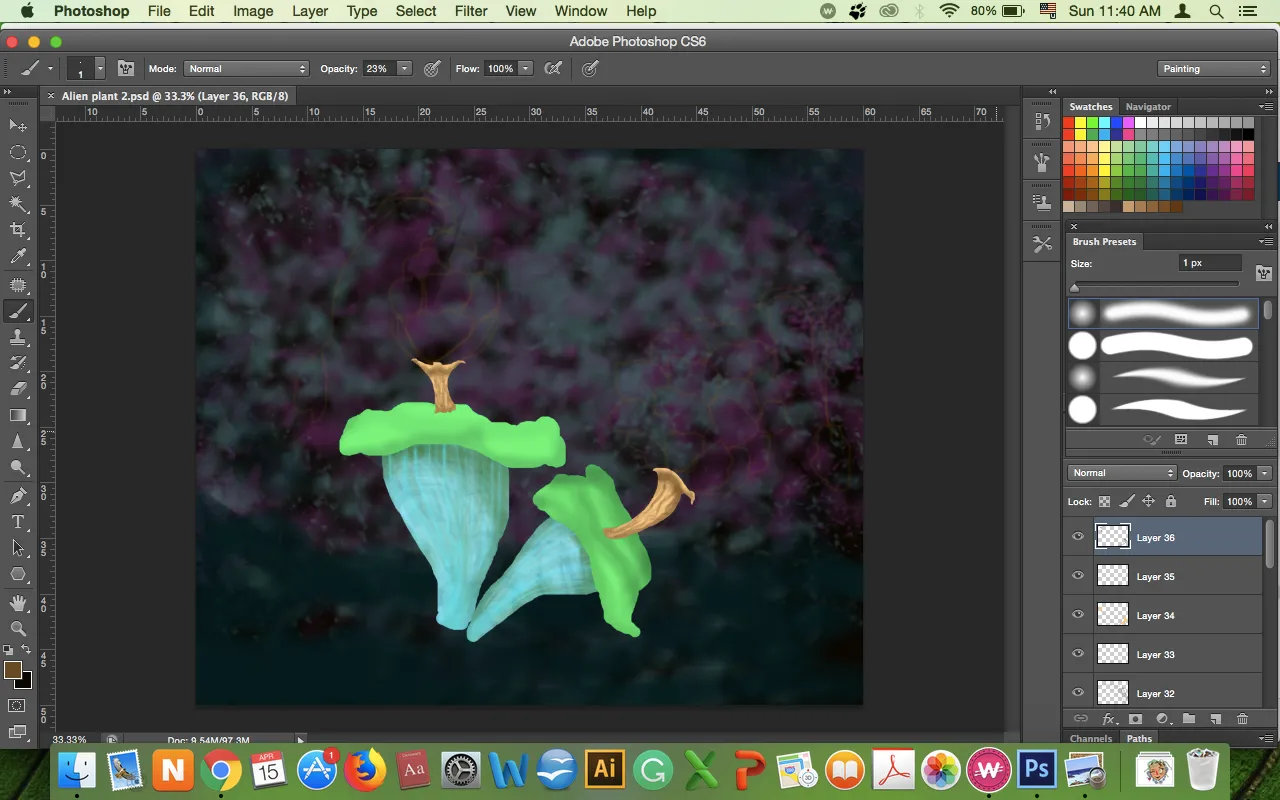This screenshot has width=1280, height=800.
Task: Click the foreground color swatch
Action: pyautogui.click(x=13, y=670)
